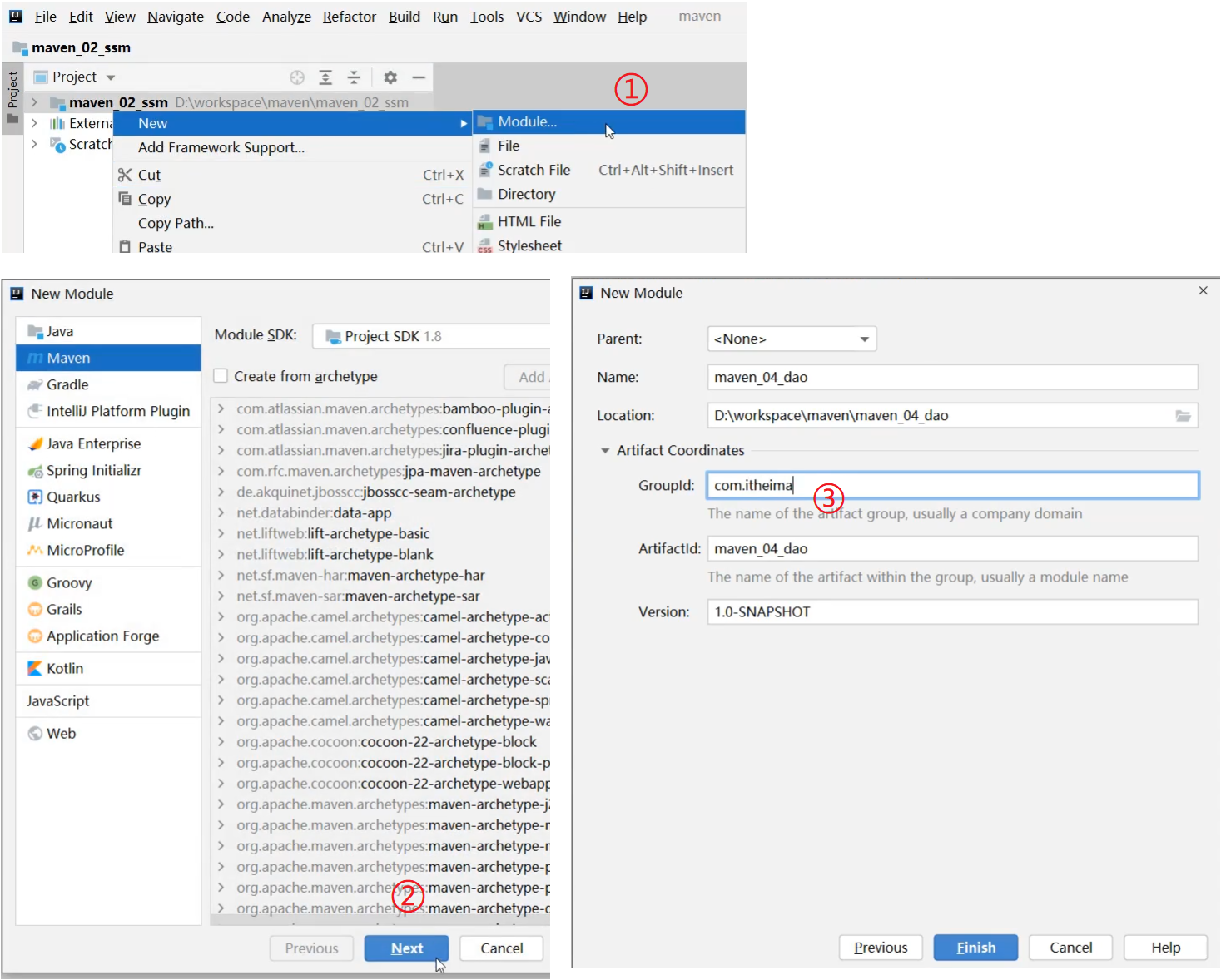Click Previous in the right New Module dialog

881,948
